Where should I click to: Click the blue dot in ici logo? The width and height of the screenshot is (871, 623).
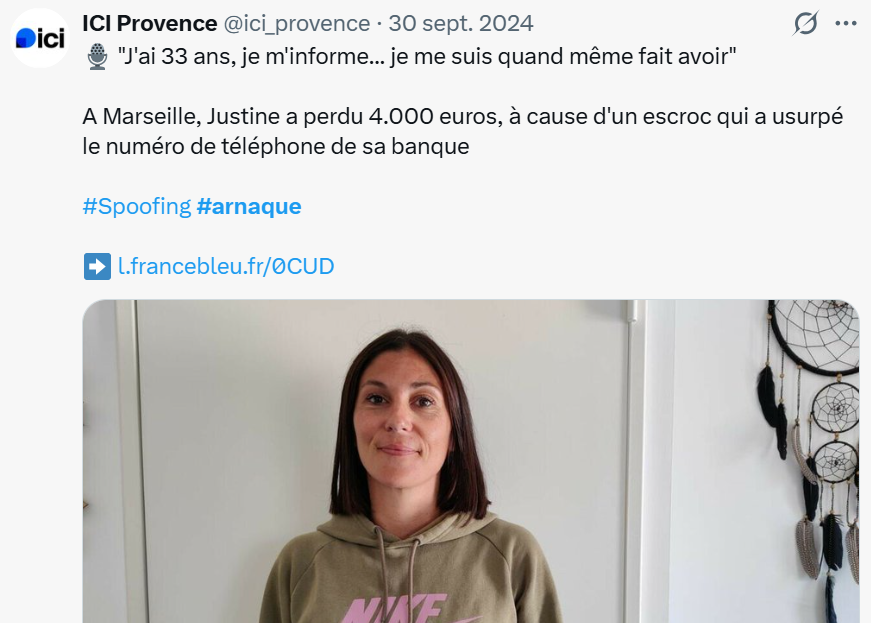coord(26,38)
